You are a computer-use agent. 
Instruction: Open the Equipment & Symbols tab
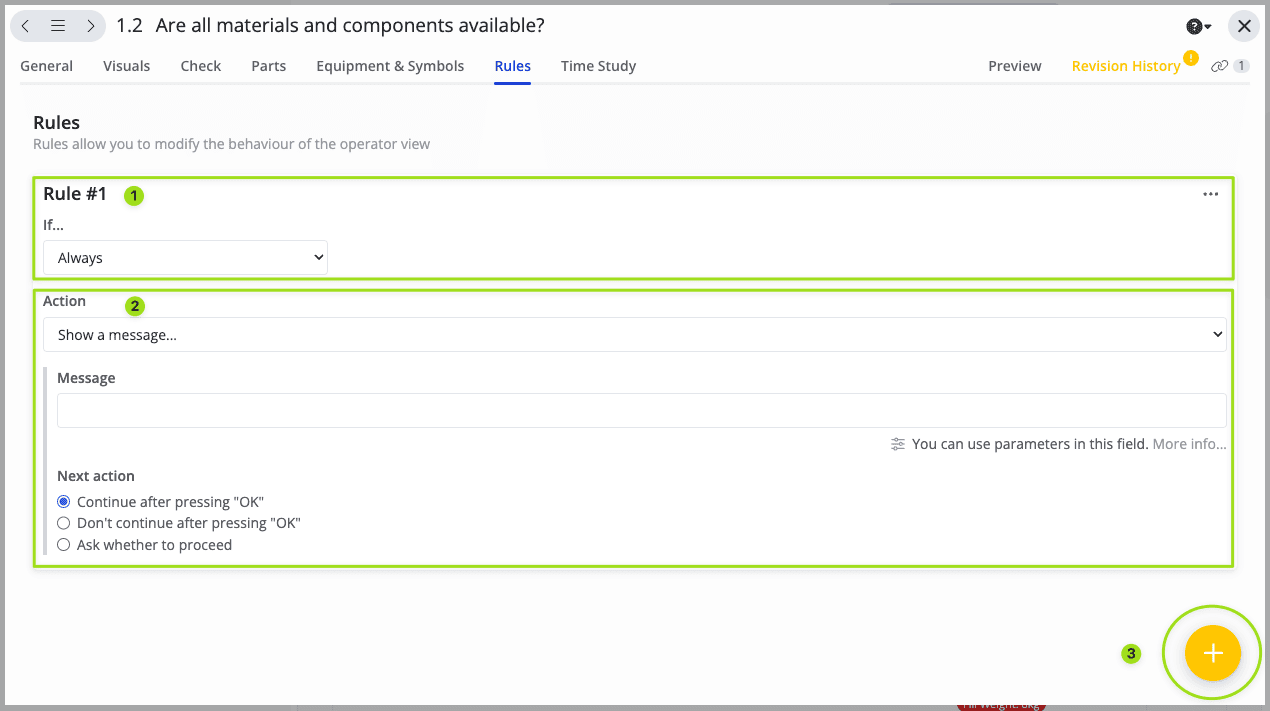tap(390, 66)
